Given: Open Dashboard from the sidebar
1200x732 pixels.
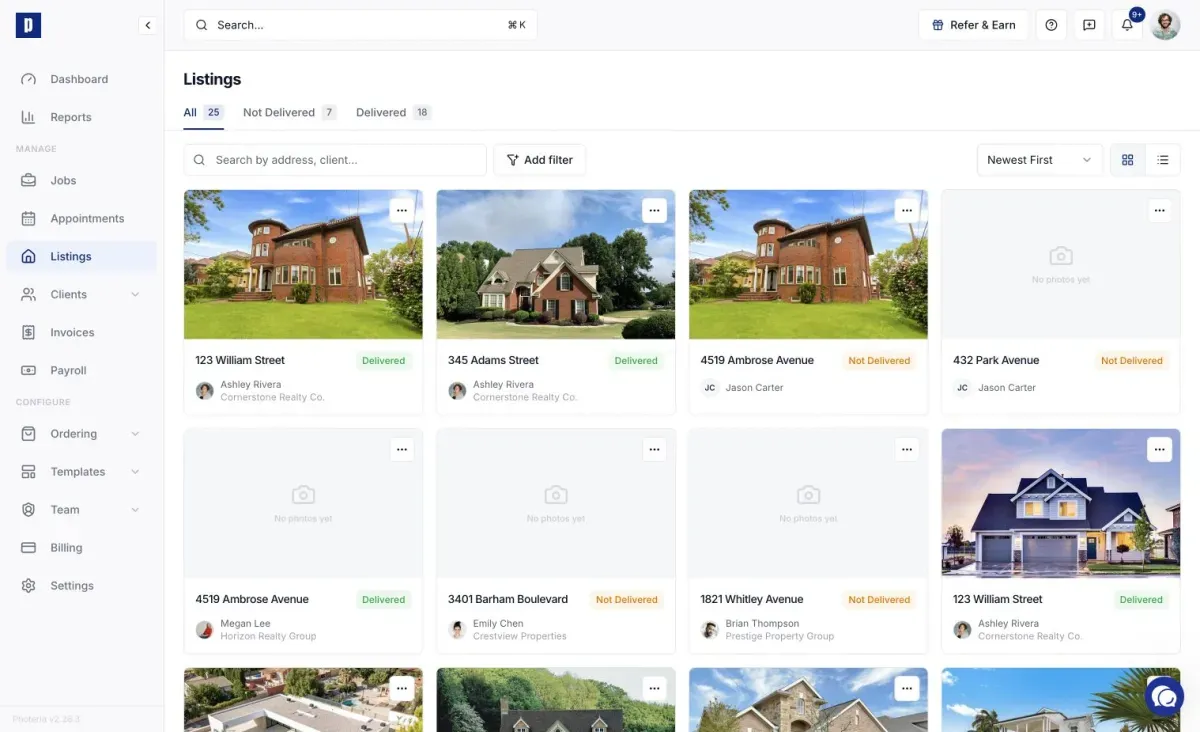Looking at the screenshot, I should pyautogui.click(x=81, y=79).
